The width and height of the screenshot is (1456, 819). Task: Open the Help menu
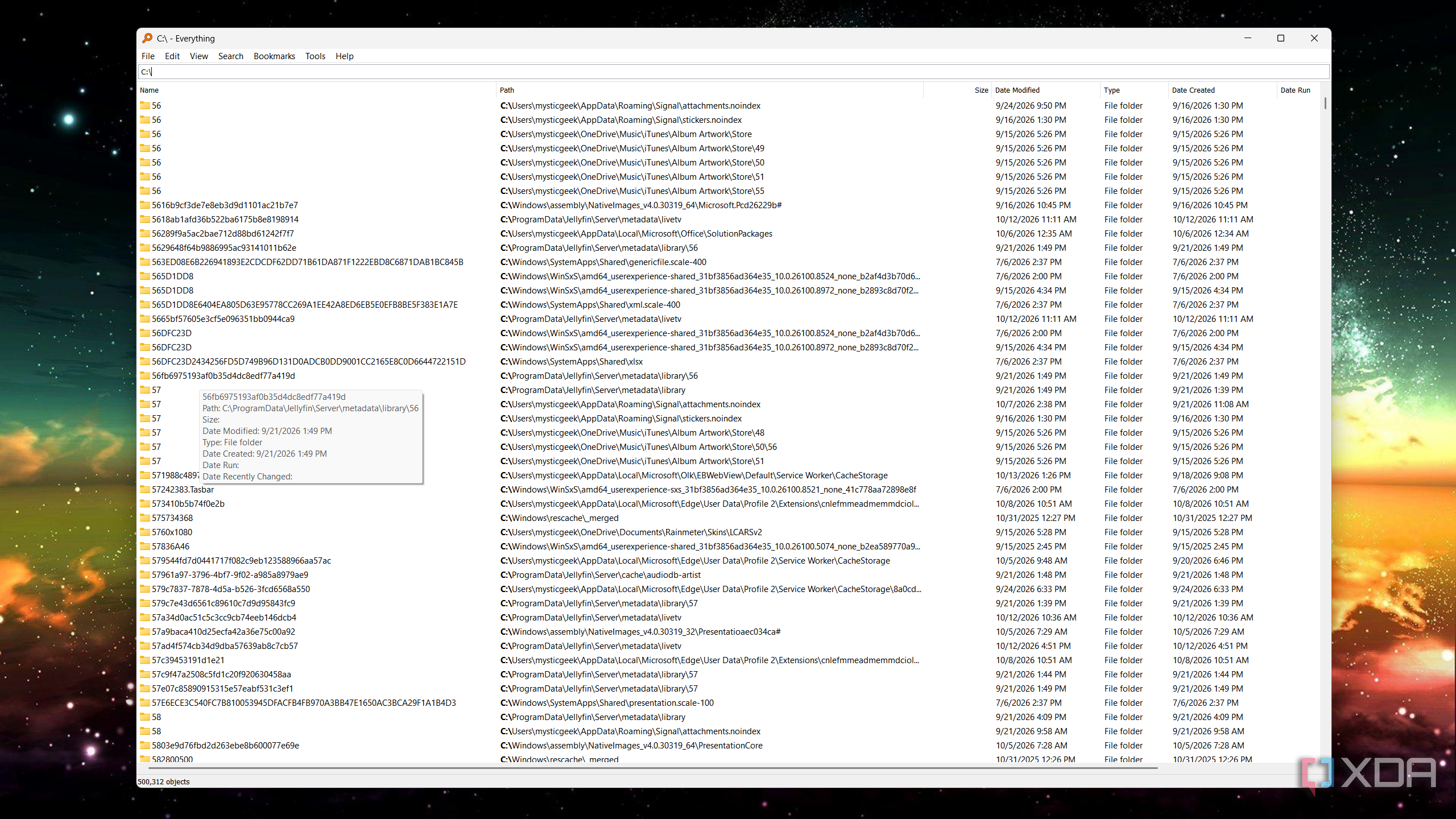[344, 56]
